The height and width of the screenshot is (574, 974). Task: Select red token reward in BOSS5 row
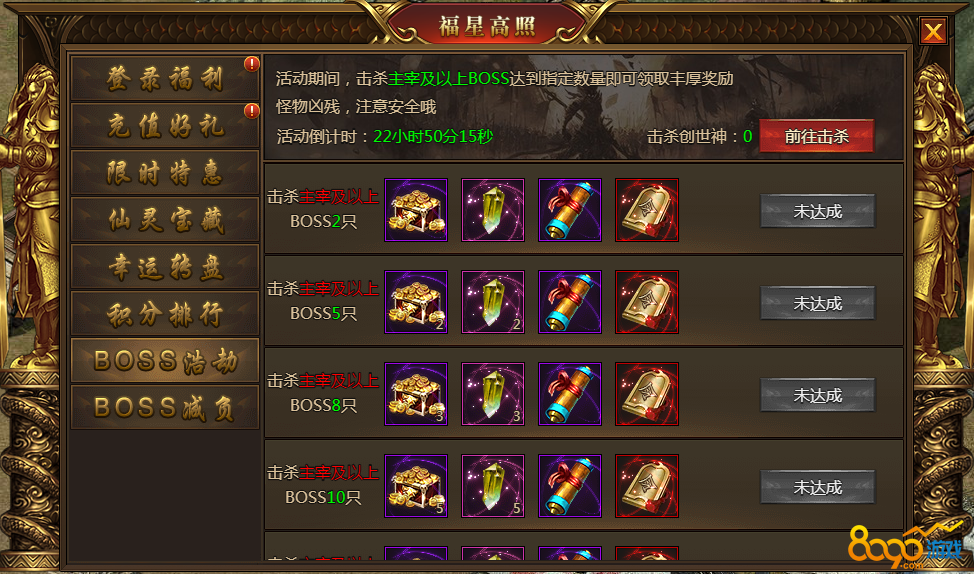coord(647,302)
